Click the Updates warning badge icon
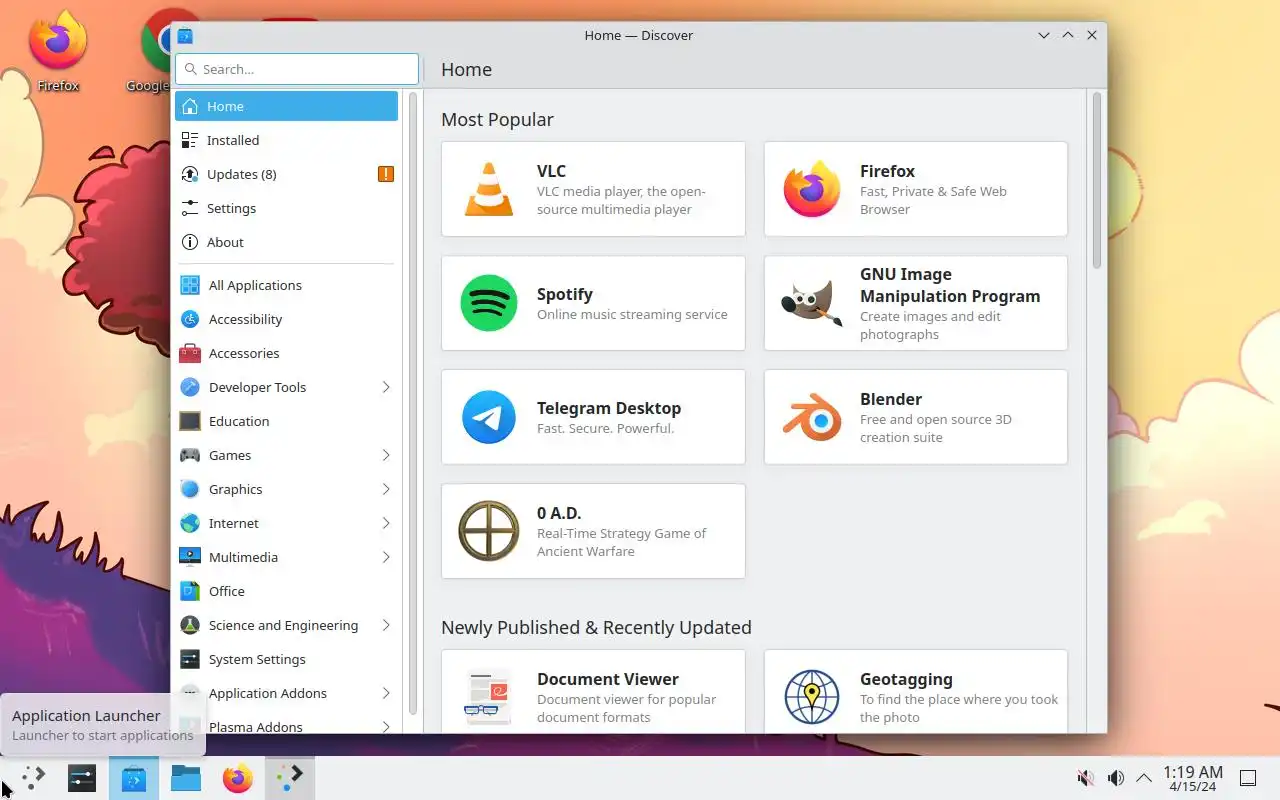Screen dimensions: 1280x800 pos(386,174)
